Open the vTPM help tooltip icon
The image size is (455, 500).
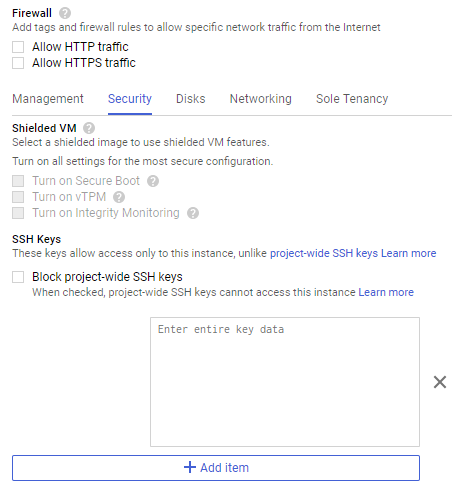point(119,197)
